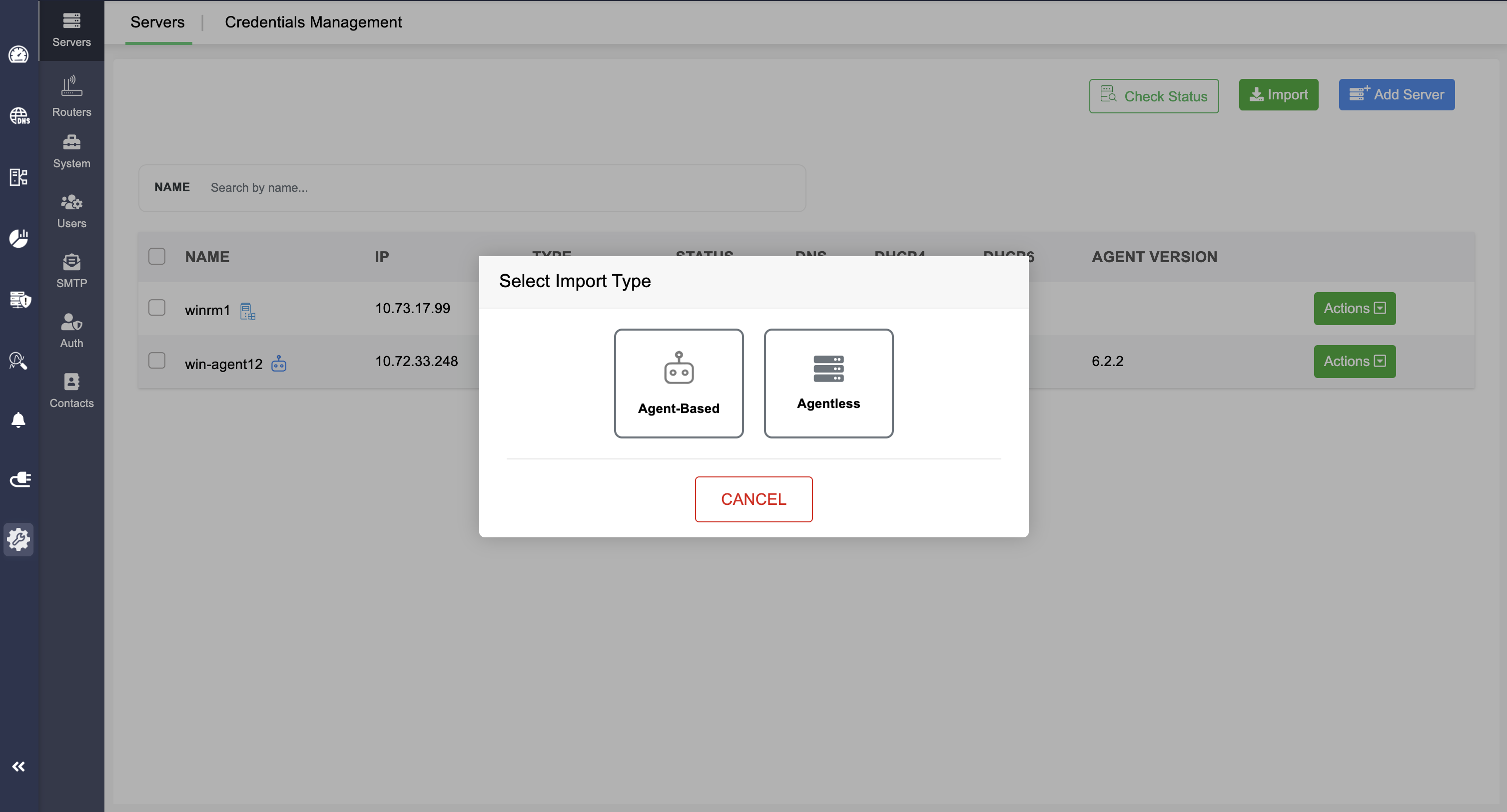Select Contacts in the settings sidebar
The image size is (1507, 812).
click(71, 391)
